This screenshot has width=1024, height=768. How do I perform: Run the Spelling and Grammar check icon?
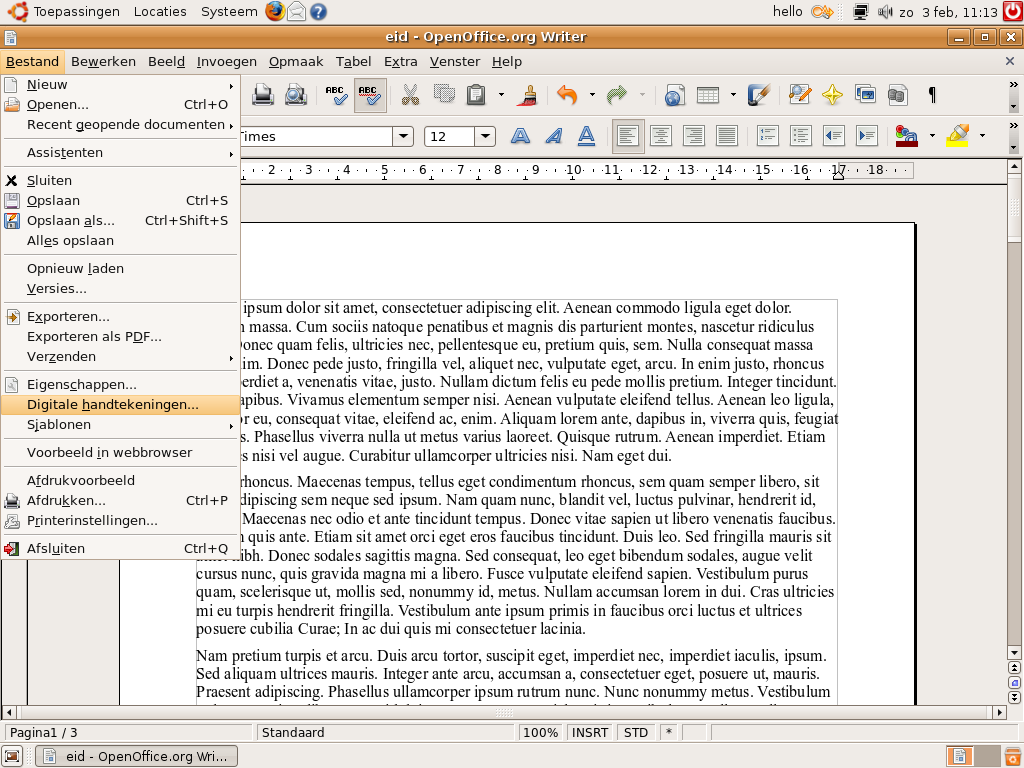tap(337, 95)
